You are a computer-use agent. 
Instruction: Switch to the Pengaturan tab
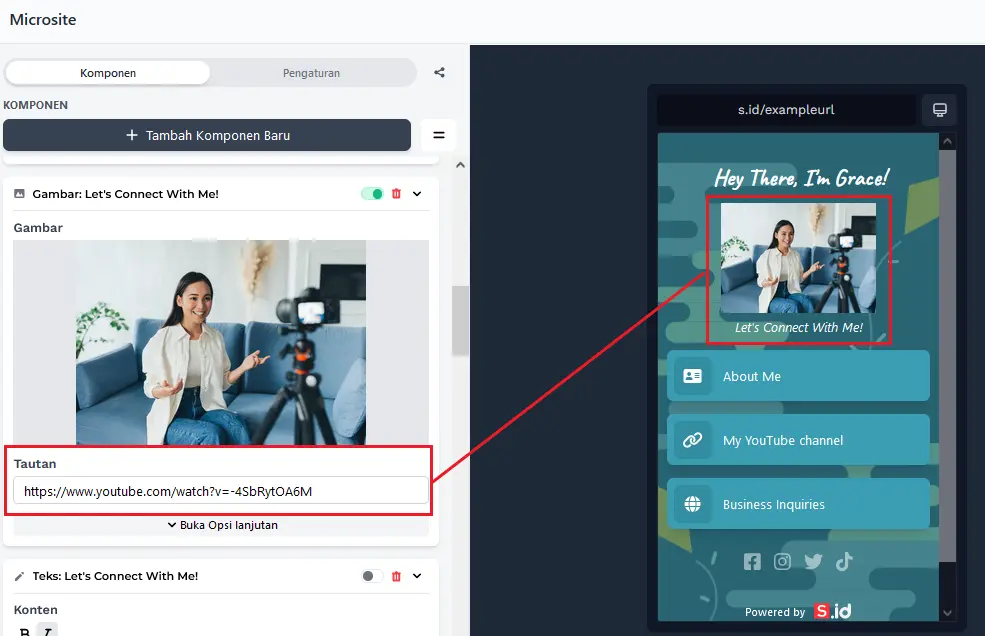pyautogui.click(x=311, y=73)
